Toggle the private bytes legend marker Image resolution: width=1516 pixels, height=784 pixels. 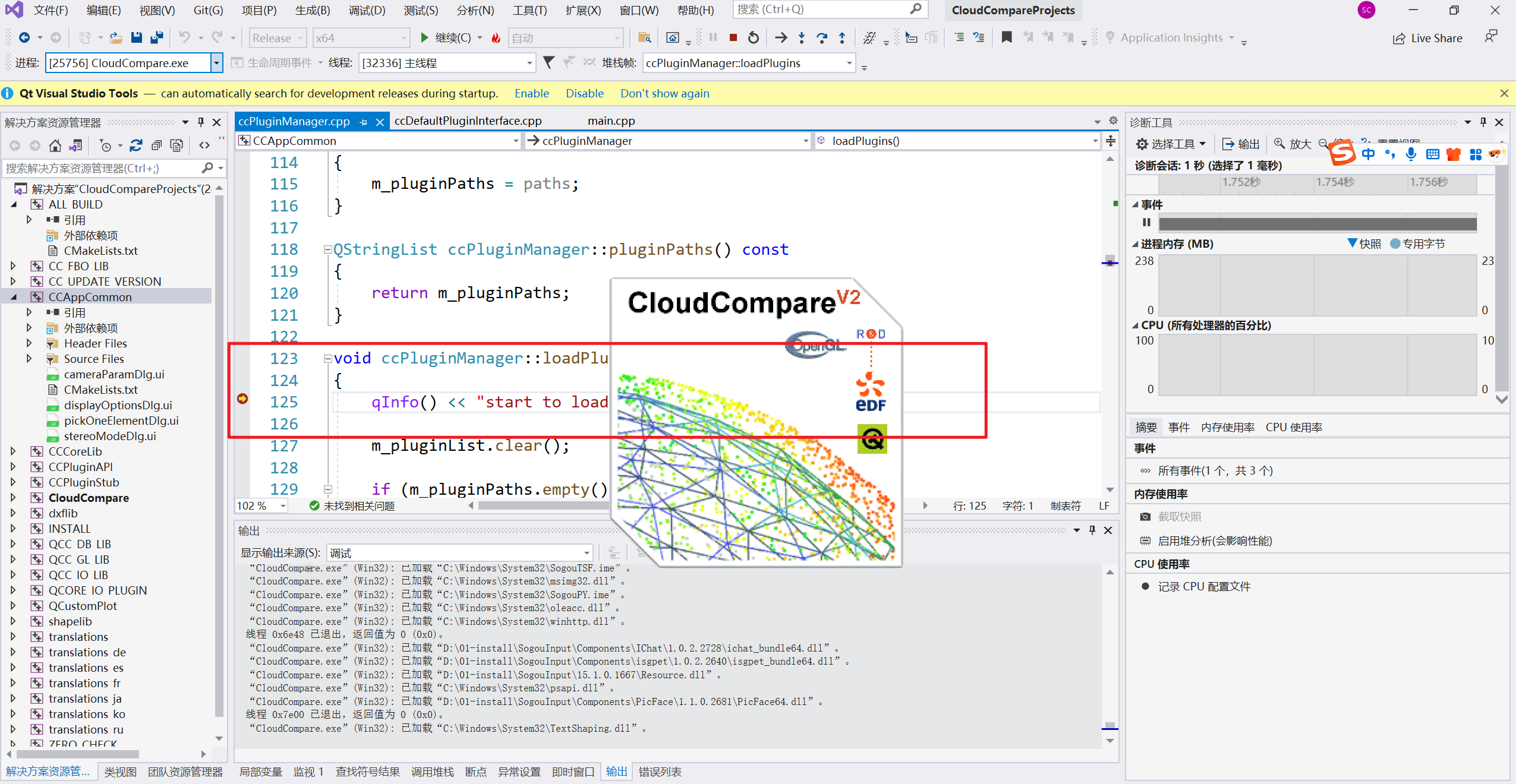(x=1395, y=244)
